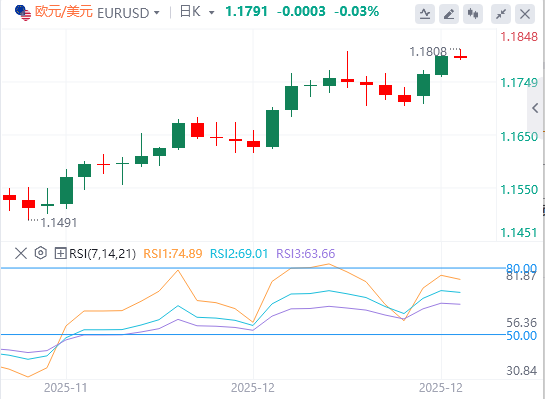Click the RSI plus box icon
Image resolution: width=545 pixels, height=399 pixels.
coord(60,253)
